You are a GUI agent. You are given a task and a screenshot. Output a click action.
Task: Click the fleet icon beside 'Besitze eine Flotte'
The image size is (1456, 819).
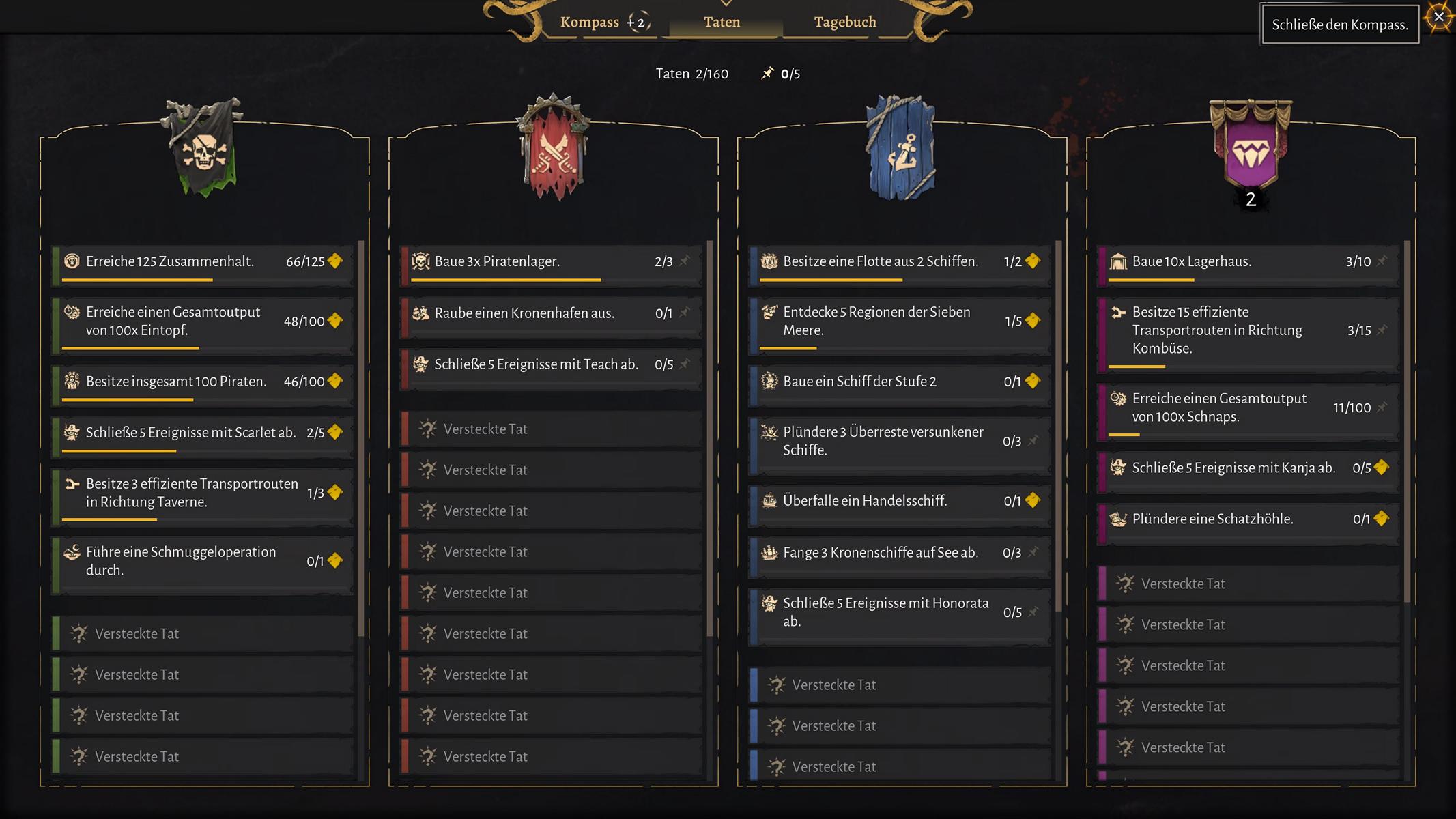click(769, 261)
